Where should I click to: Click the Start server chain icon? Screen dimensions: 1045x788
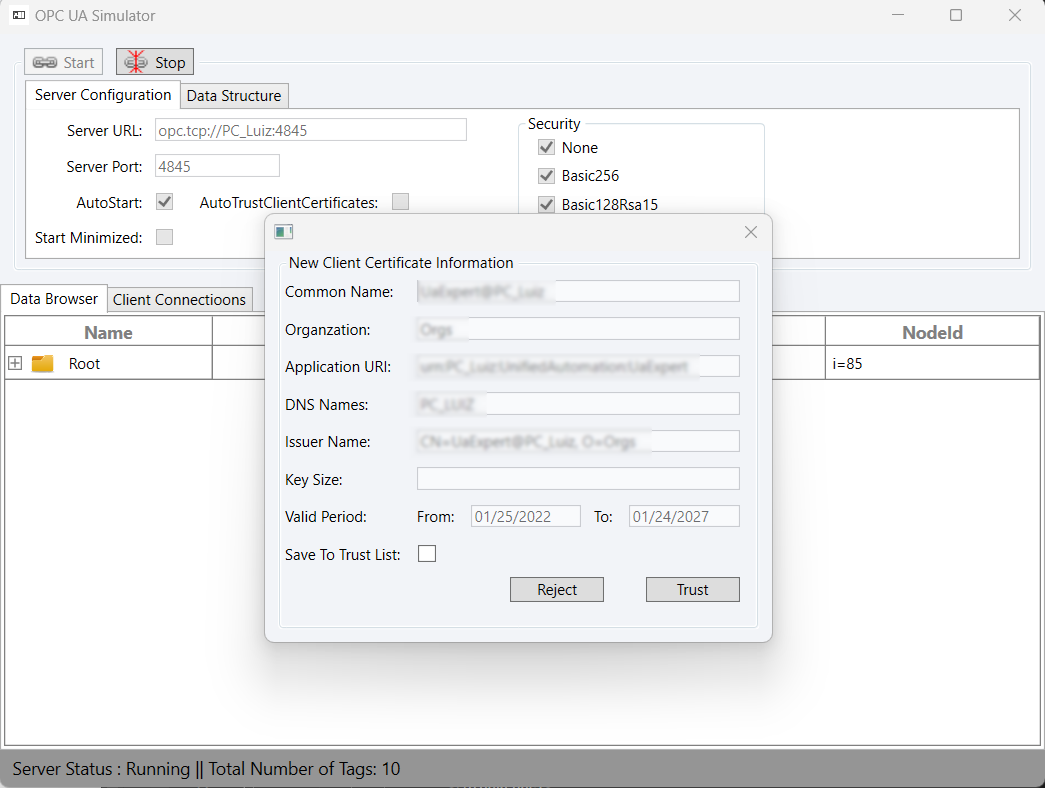pyautogui.click(x=45, y=63)
